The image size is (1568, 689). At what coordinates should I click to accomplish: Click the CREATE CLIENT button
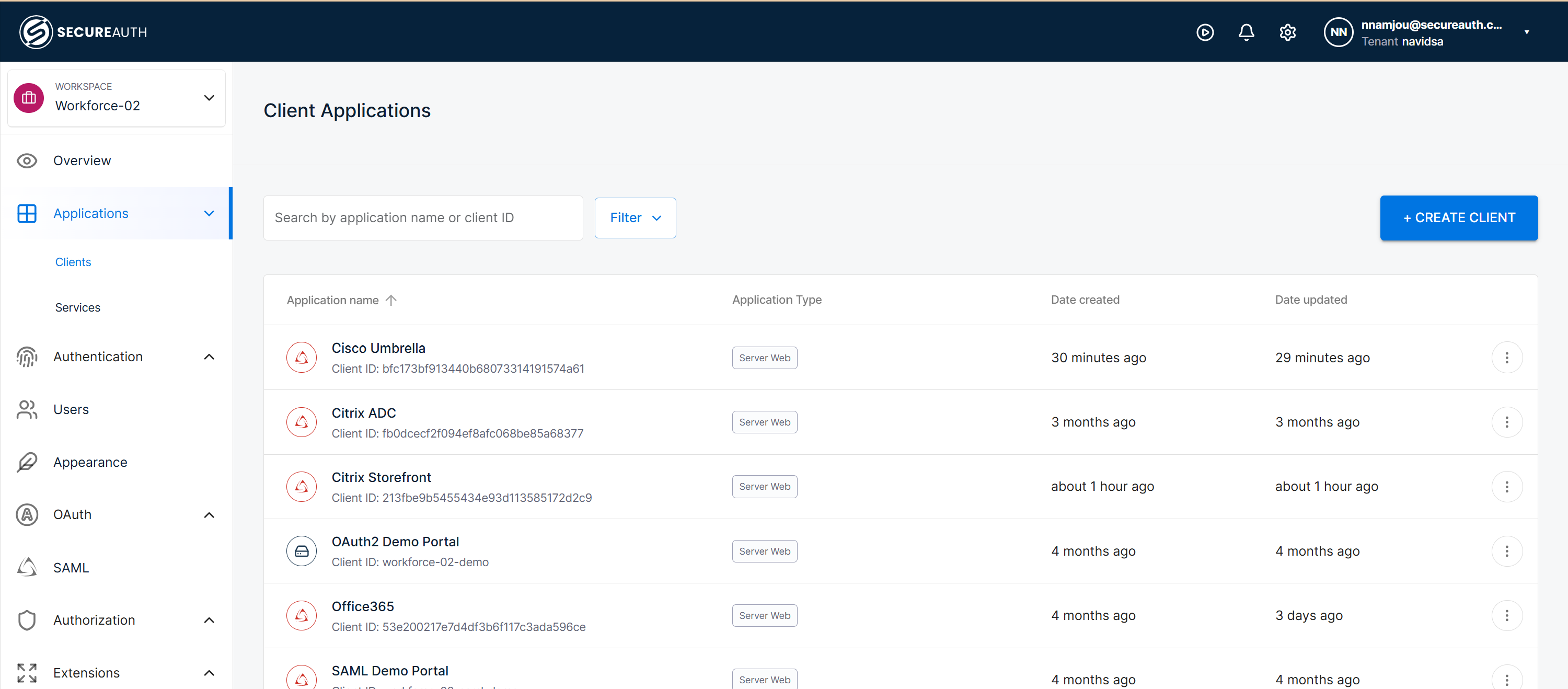pos(1458,217)
